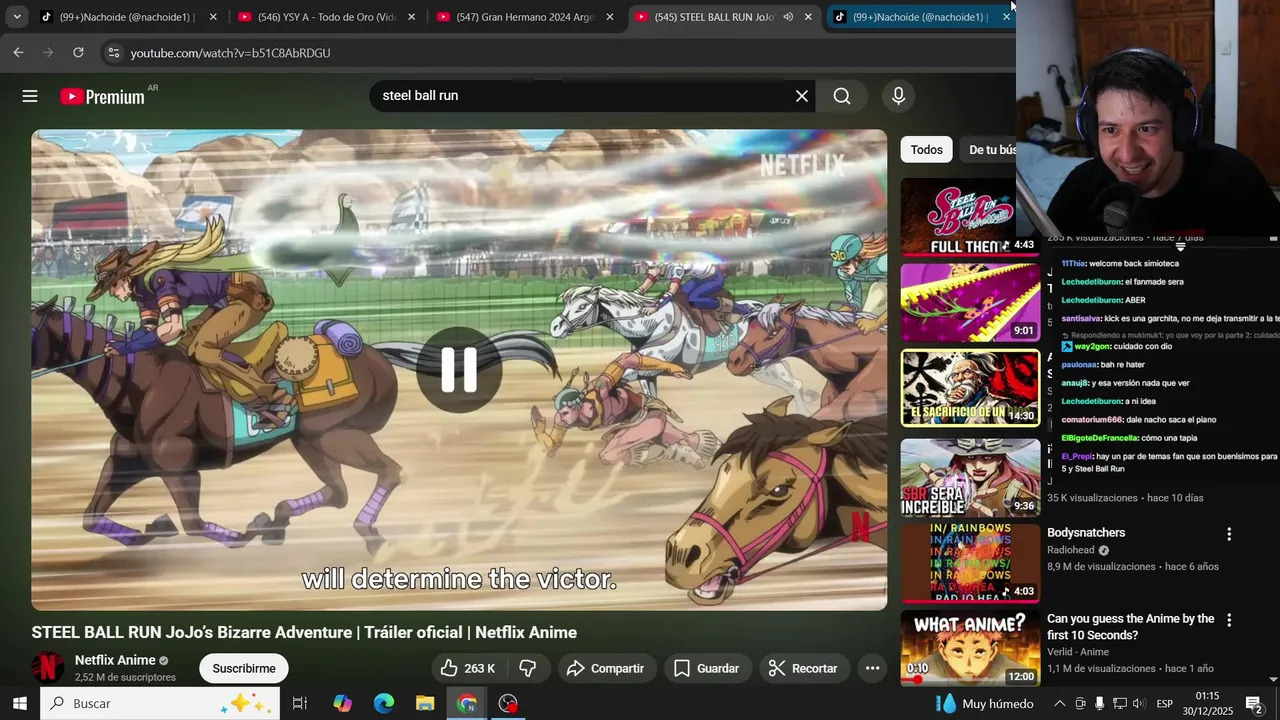
Task: View site information icon in address bar
Action: [x=113, y=52]
